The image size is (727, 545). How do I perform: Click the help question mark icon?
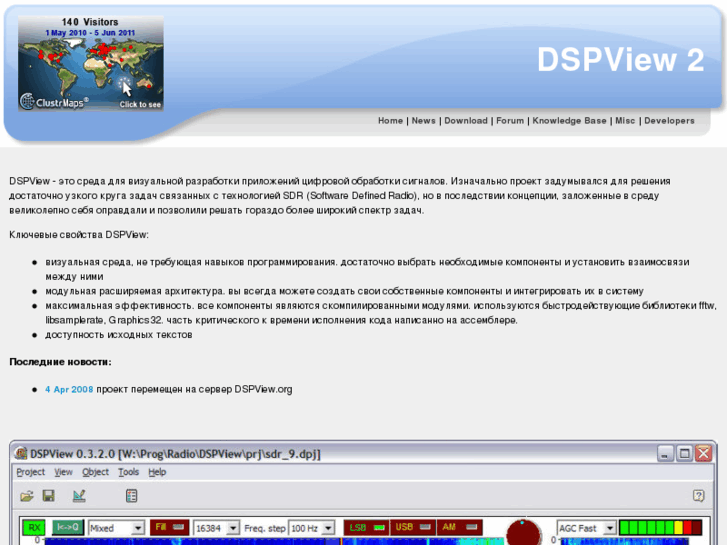(x=699, y=495)
